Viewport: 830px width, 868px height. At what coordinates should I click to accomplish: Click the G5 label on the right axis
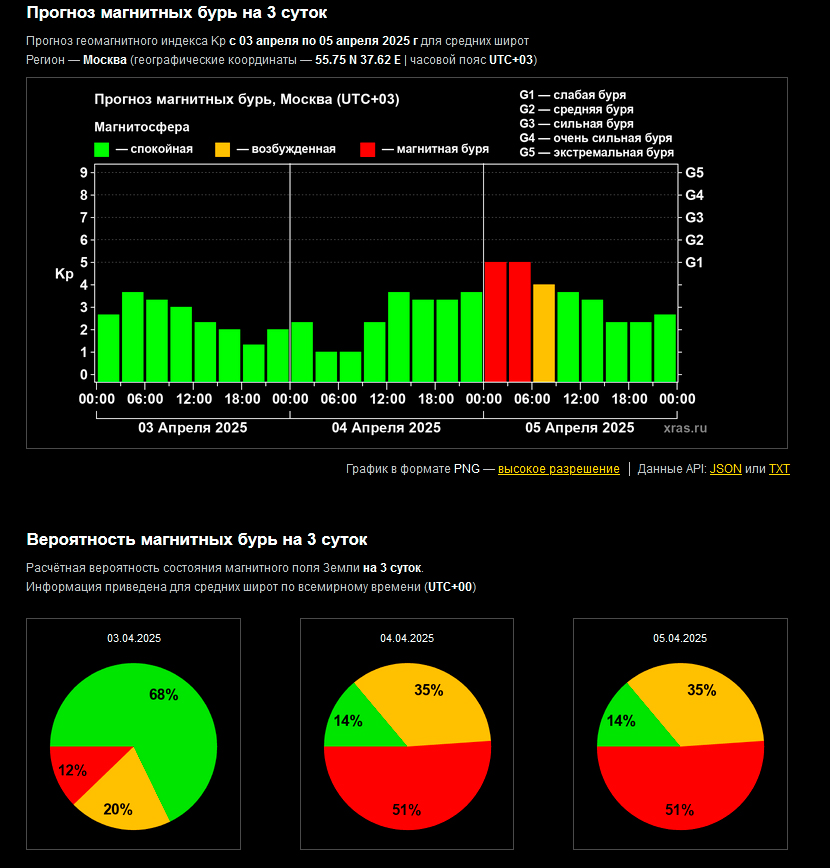click(694, 172)
